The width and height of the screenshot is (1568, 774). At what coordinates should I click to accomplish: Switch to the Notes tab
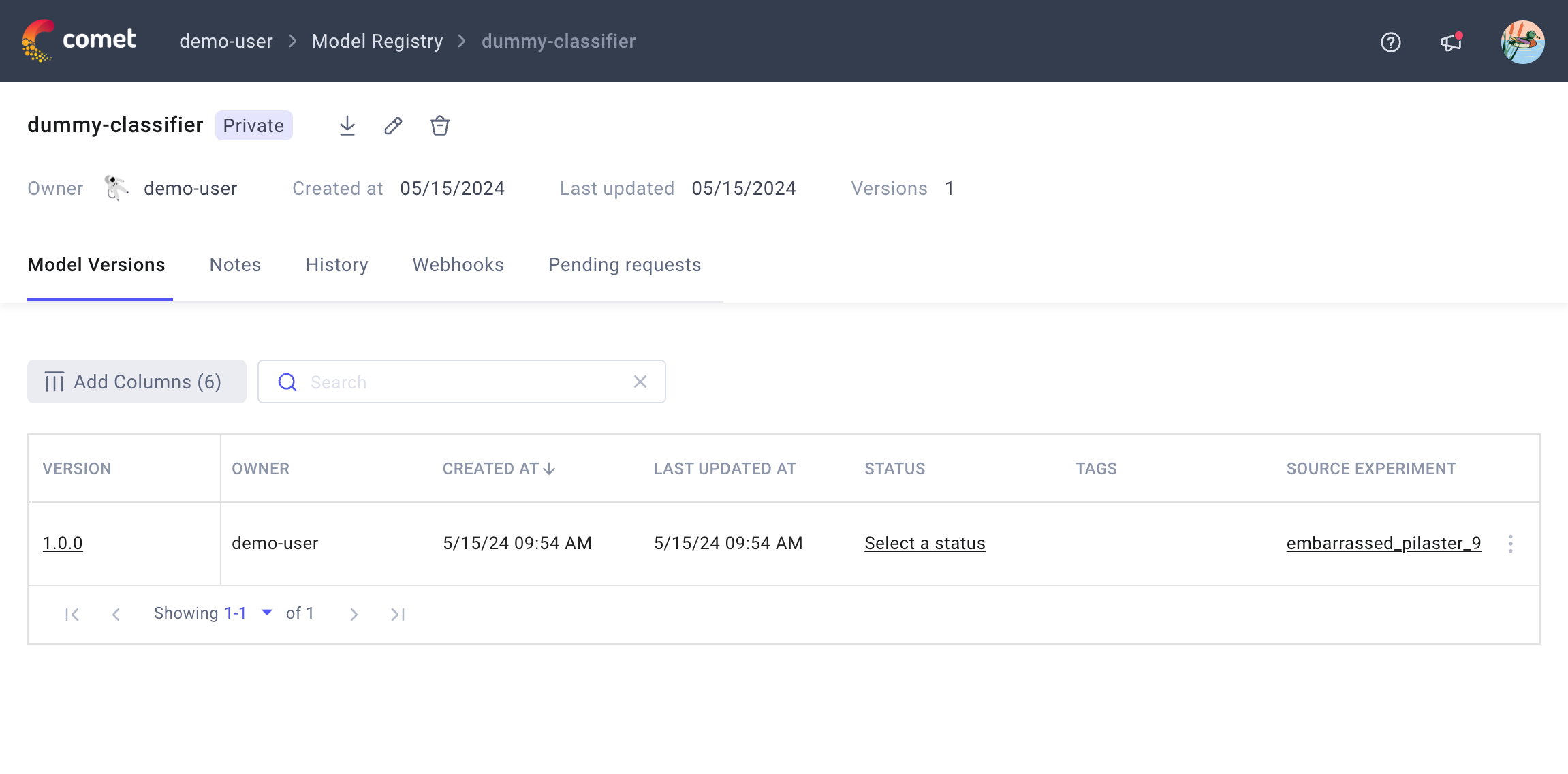point(235,265)
